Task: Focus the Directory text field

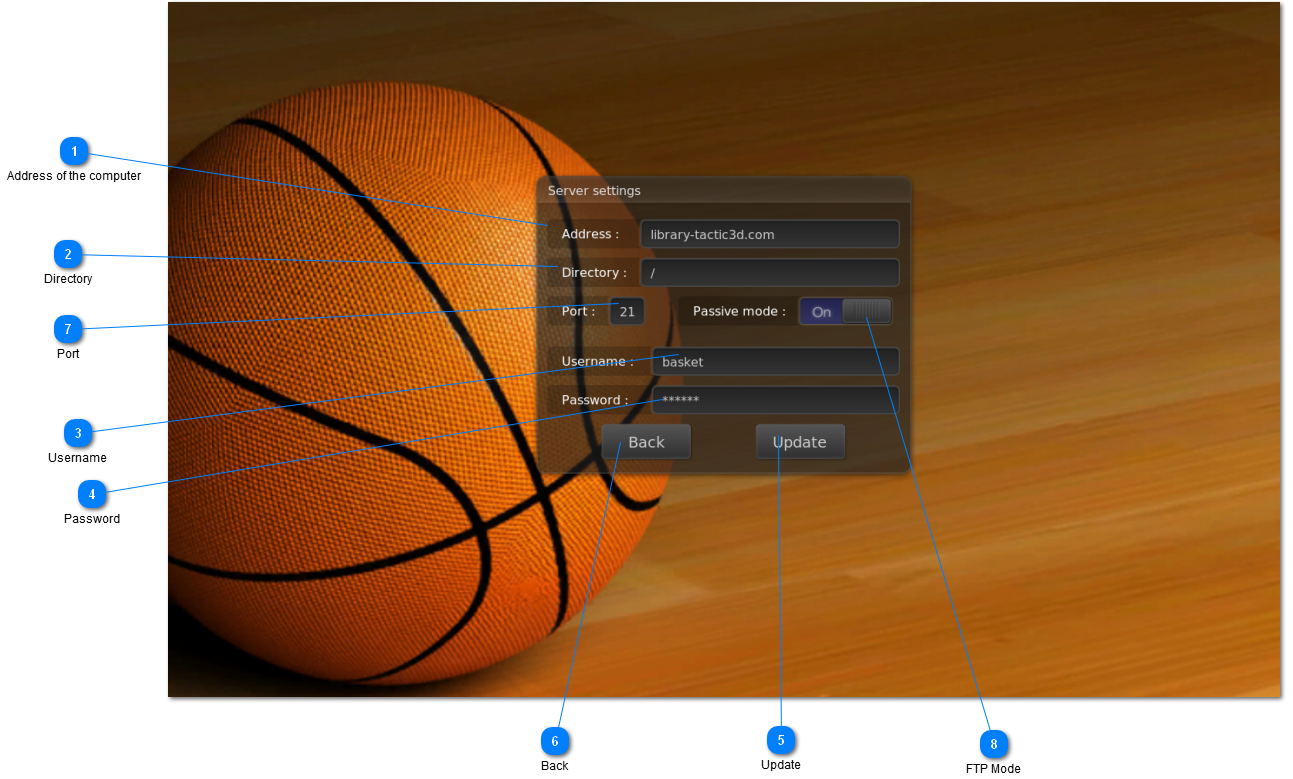Action: point(769,273)
